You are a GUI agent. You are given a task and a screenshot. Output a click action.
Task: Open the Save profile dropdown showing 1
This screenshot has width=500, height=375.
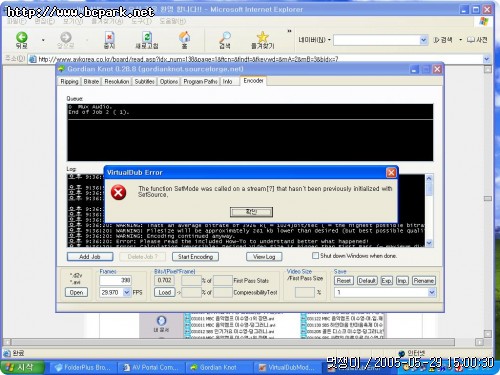tap(432, 292)
